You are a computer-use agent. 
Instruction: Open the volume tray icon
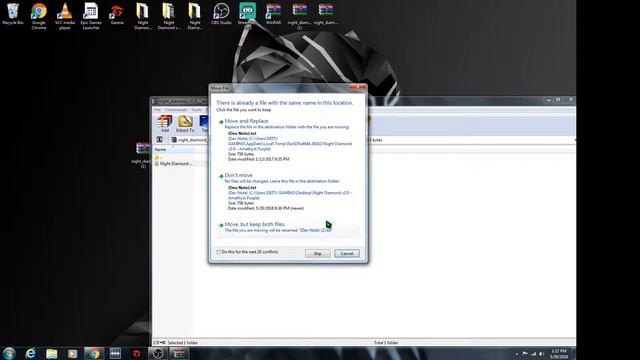(x=542, y=354)
